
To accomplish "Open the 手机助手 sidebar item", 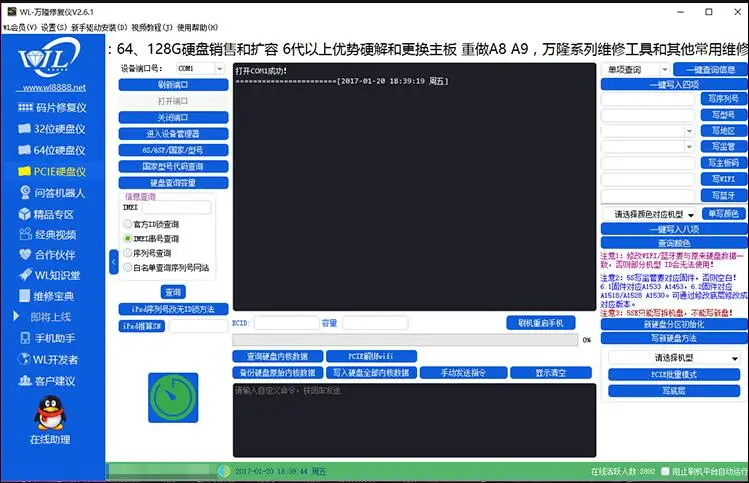I will pyautogui.click(x=47, y=338).
